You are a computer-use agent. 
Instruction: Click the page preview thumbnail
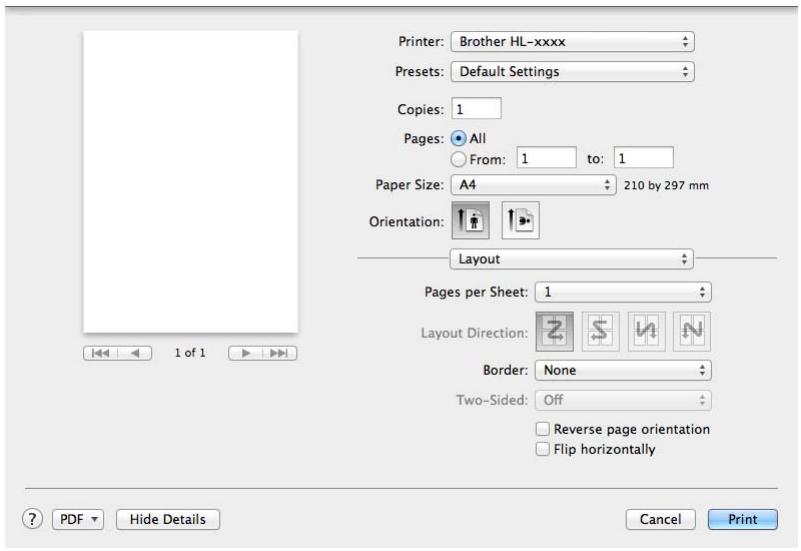(191, 182)
